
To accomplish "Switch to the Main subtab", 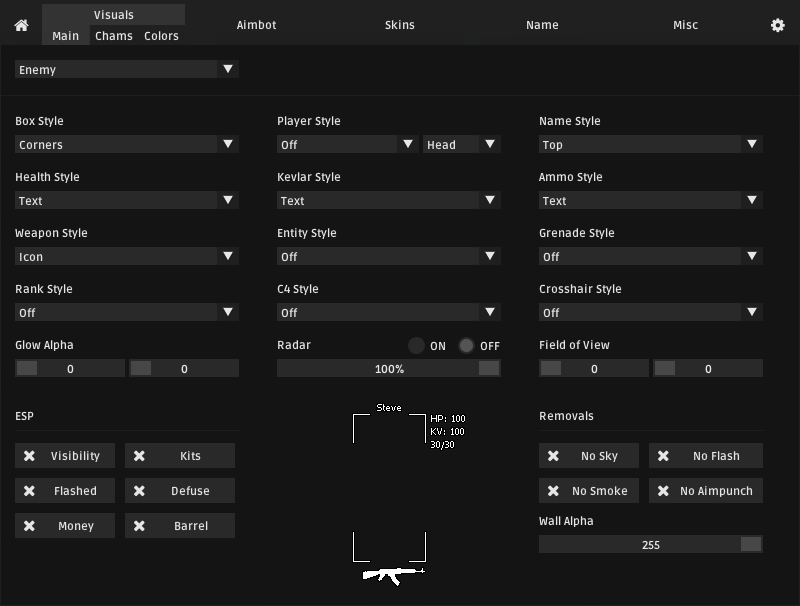I will click(x=65, y=36).
